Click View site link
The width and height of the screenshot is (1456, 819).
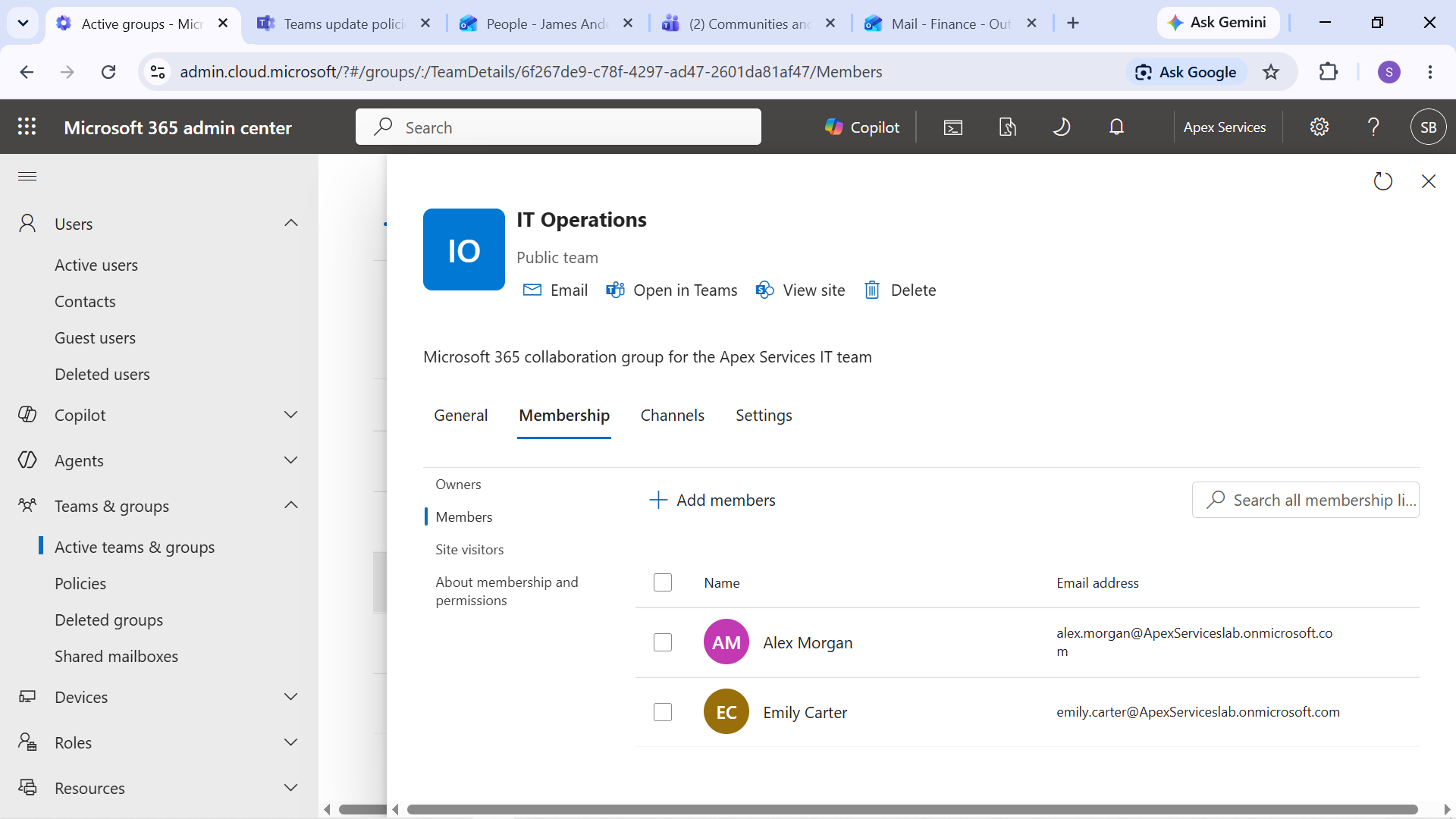point(800,290)
